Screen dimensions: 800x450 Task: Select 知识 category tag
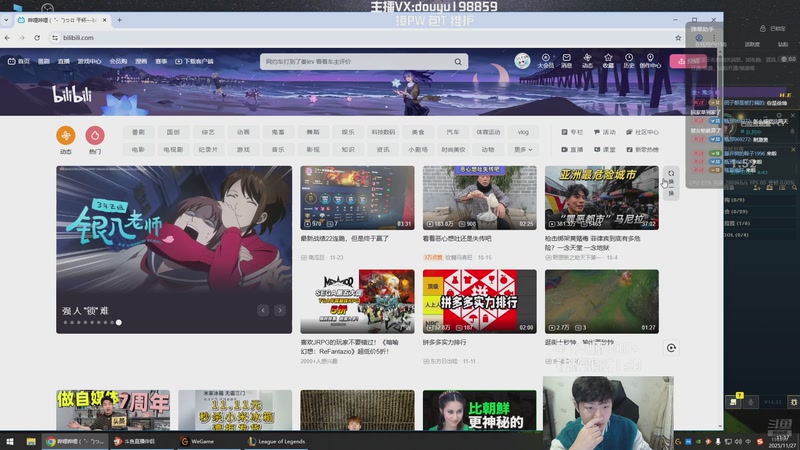[348, 149]
